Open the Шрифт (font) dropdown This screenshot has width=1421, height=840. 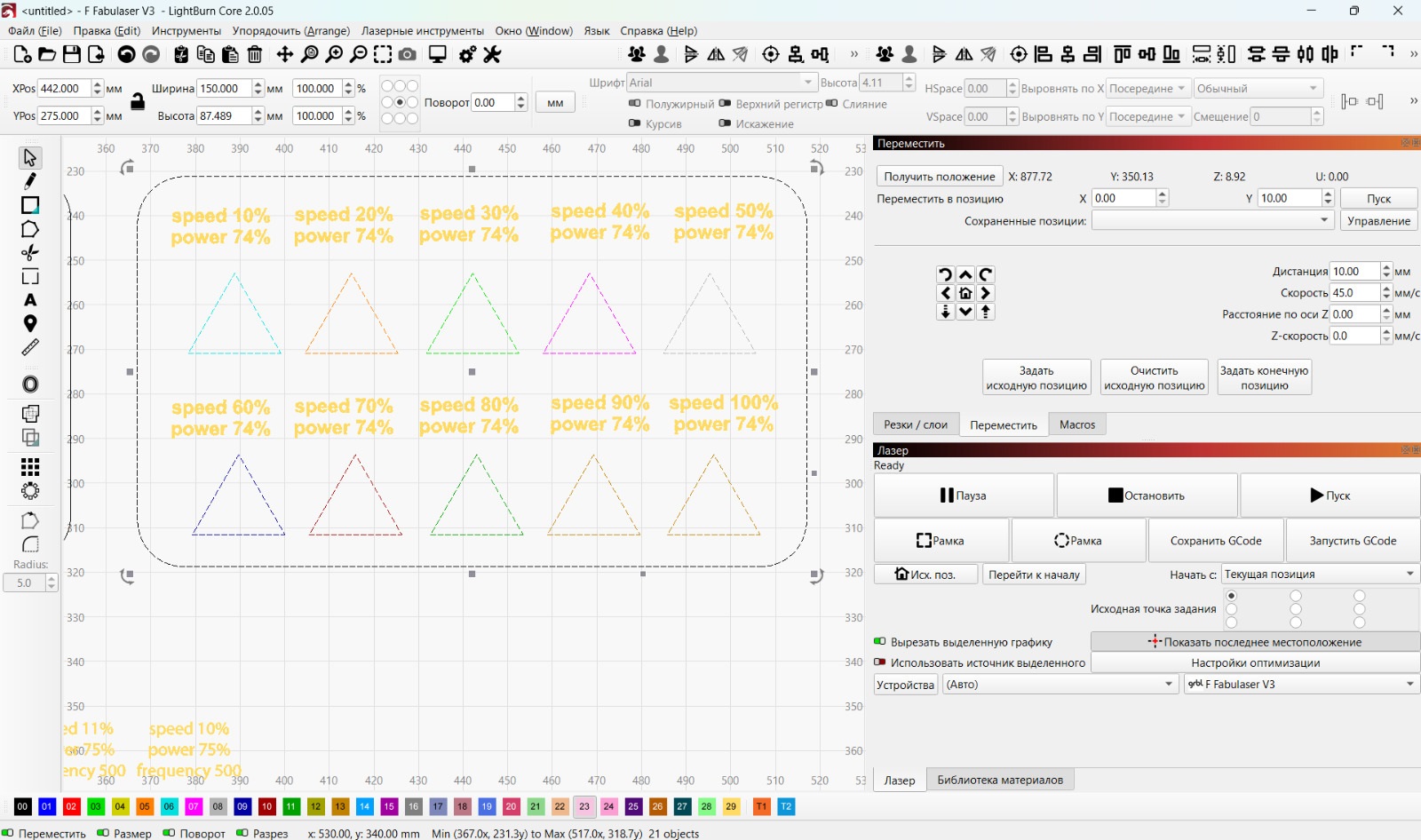806,82
